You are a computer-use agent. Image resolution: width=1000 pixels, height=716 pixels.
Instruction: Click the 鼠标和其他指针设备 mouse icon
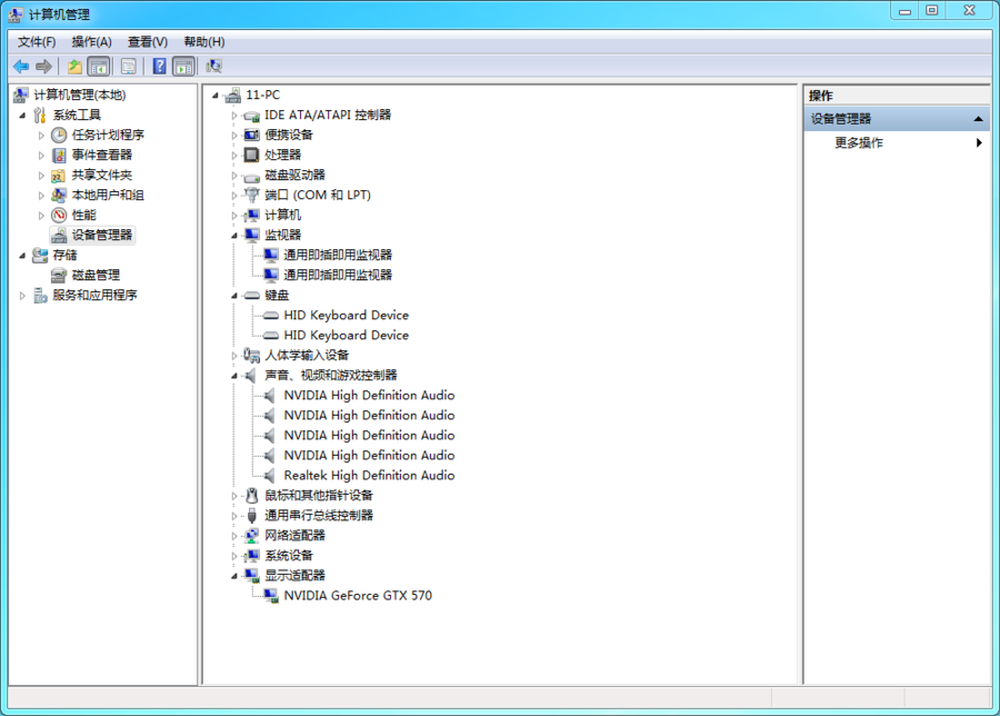[x=252, y=495]
